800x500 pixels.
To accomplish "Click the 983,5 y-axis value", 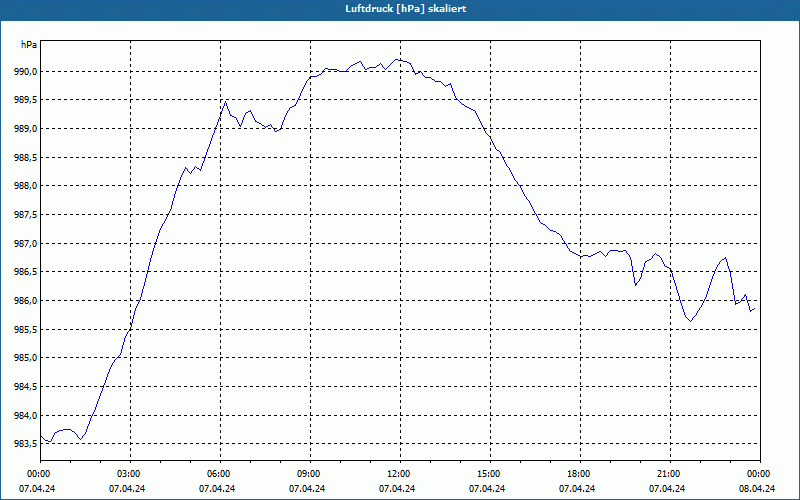I will point(26,444).
